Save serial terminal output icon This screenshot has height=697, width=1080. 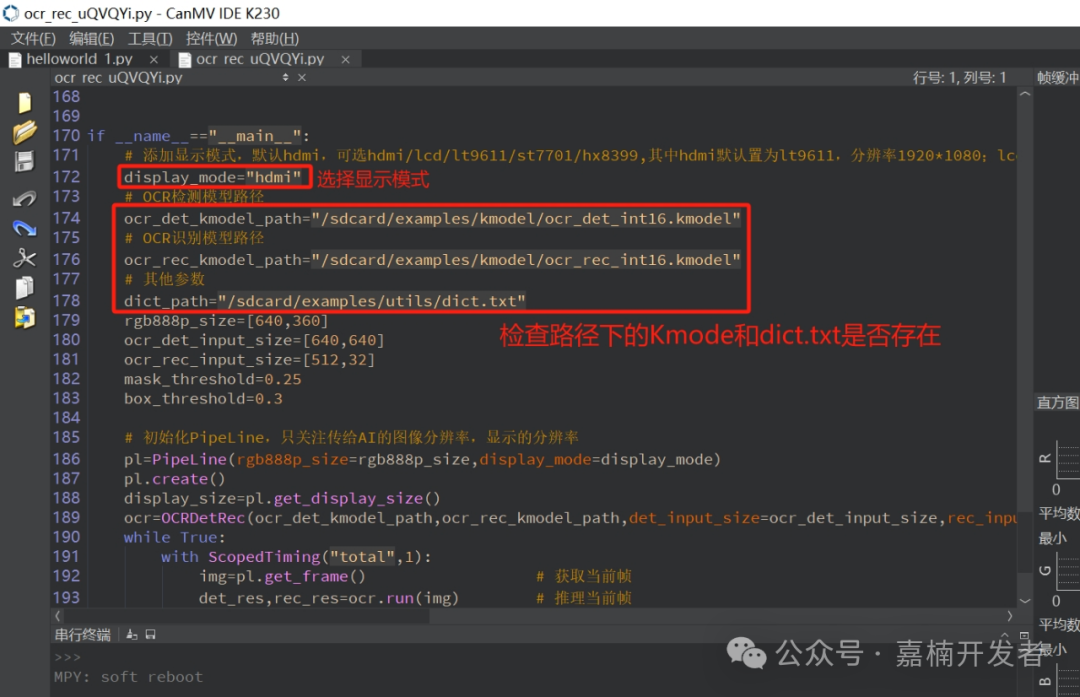tap(150, 634)
